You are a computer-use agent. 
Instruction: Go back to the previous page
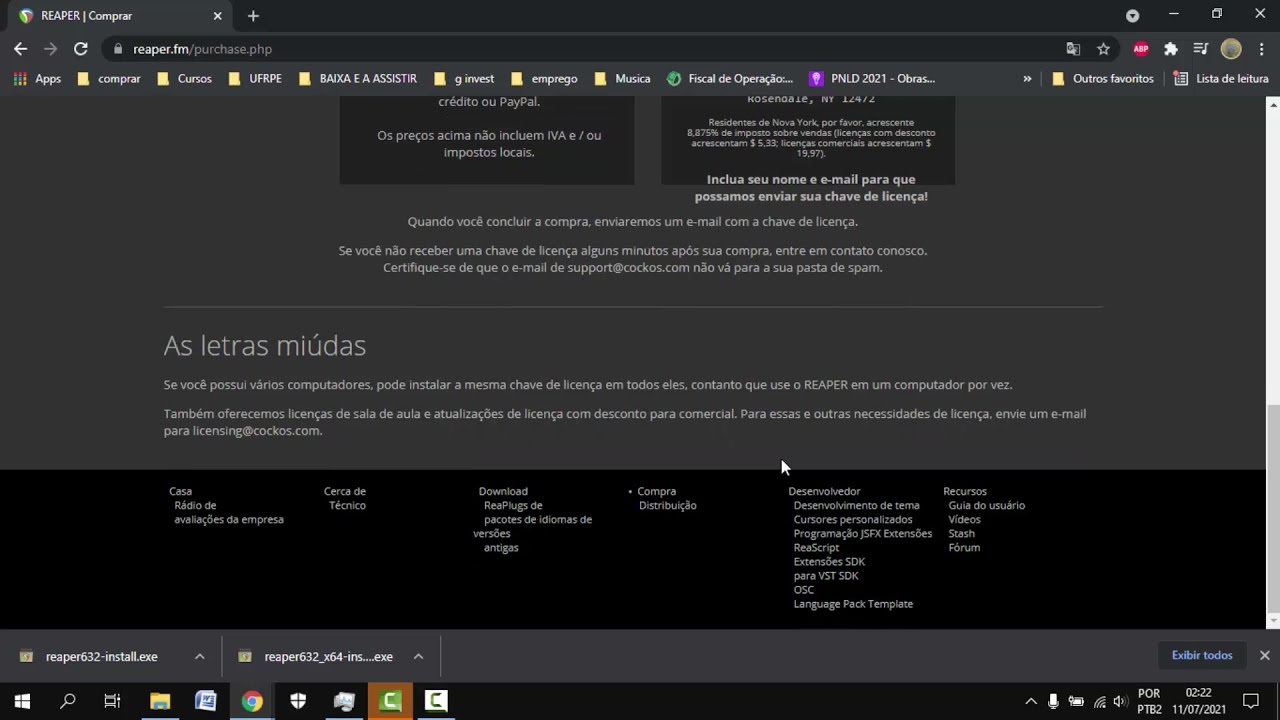pyautogui.click(x=20, y=48)
